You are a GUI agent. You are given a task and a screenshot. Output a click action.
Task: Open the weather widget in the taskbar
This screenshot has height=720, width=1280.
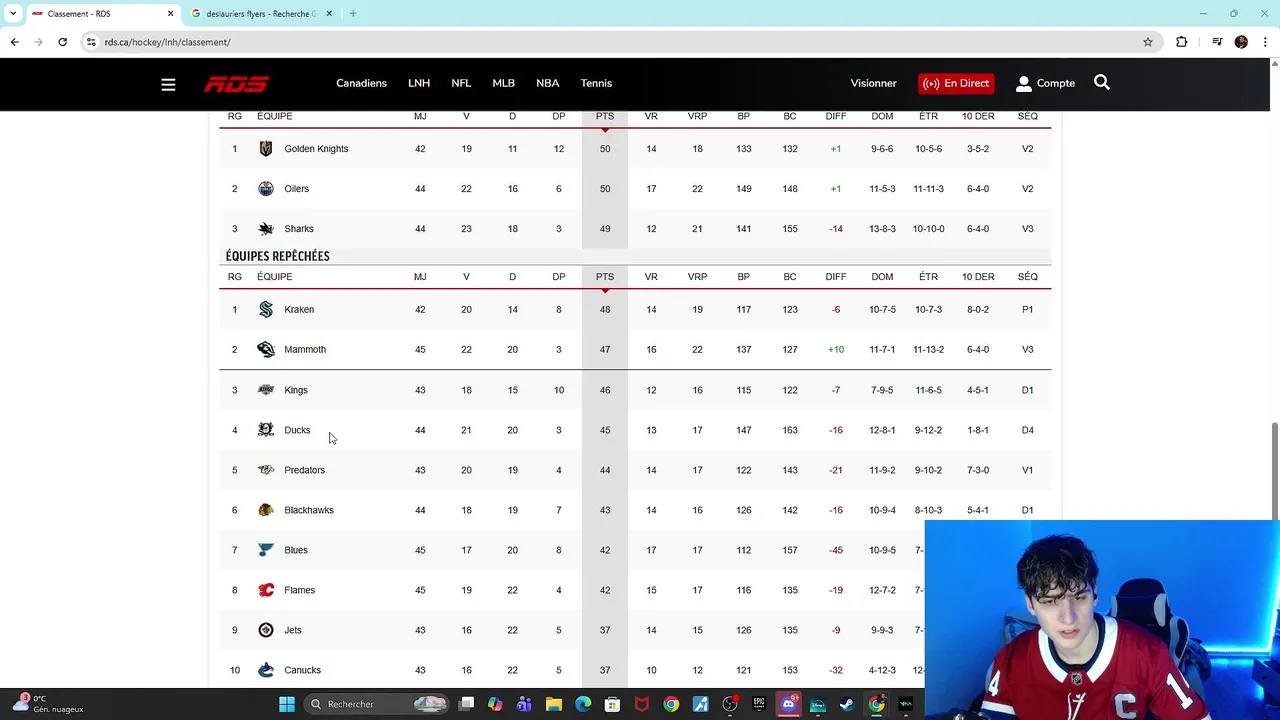coord(47,704)
